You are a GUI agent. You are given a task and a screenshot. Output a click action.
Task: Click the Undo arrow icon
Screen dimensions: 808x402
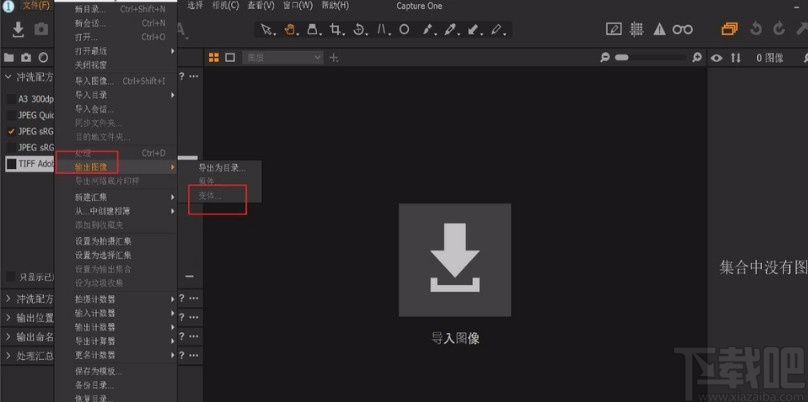coord(756,29)
